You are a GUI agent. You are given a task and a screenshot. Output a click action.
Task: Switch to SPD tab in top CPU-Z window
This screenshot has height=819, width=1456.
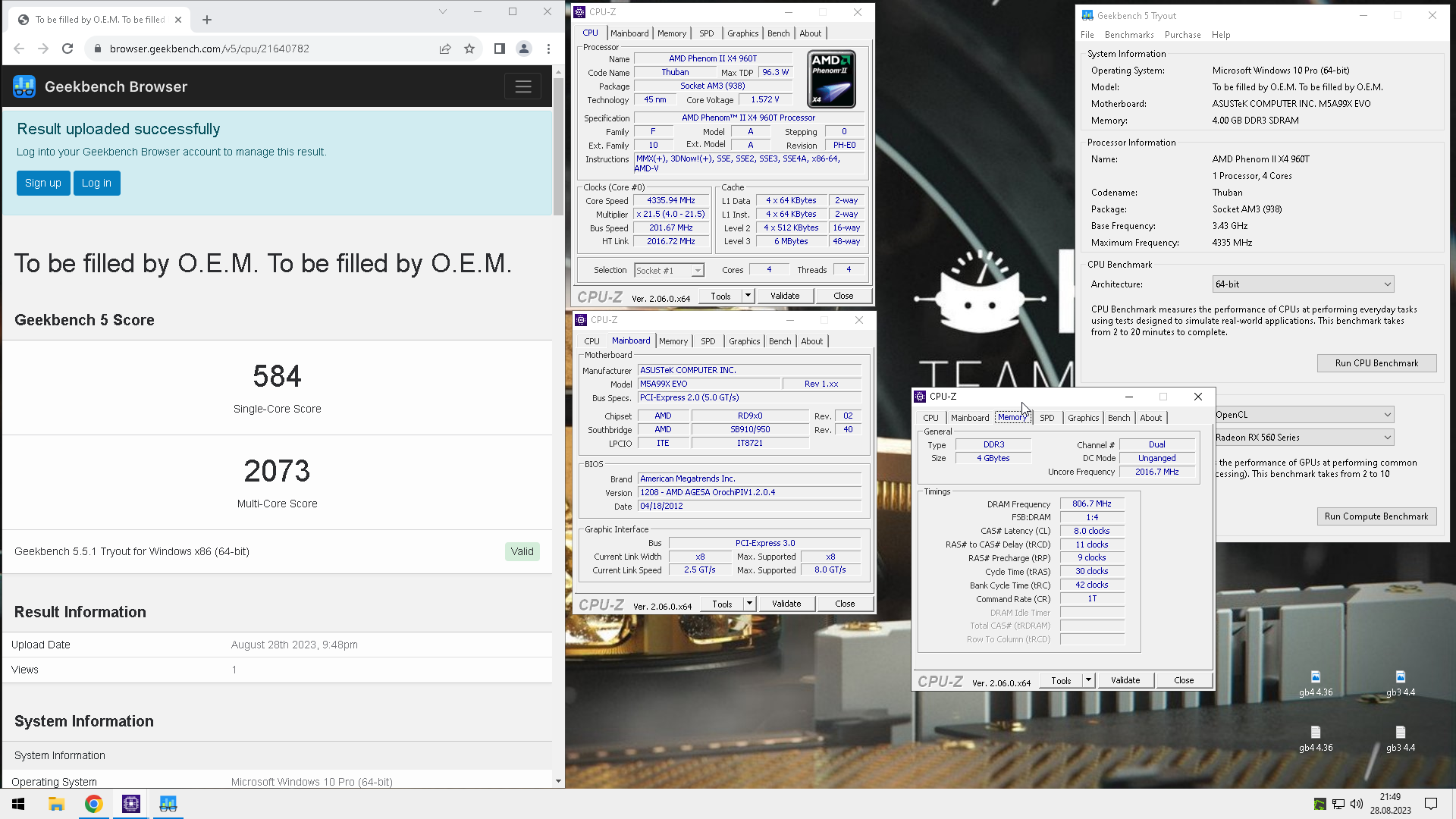tap(707, 33)
